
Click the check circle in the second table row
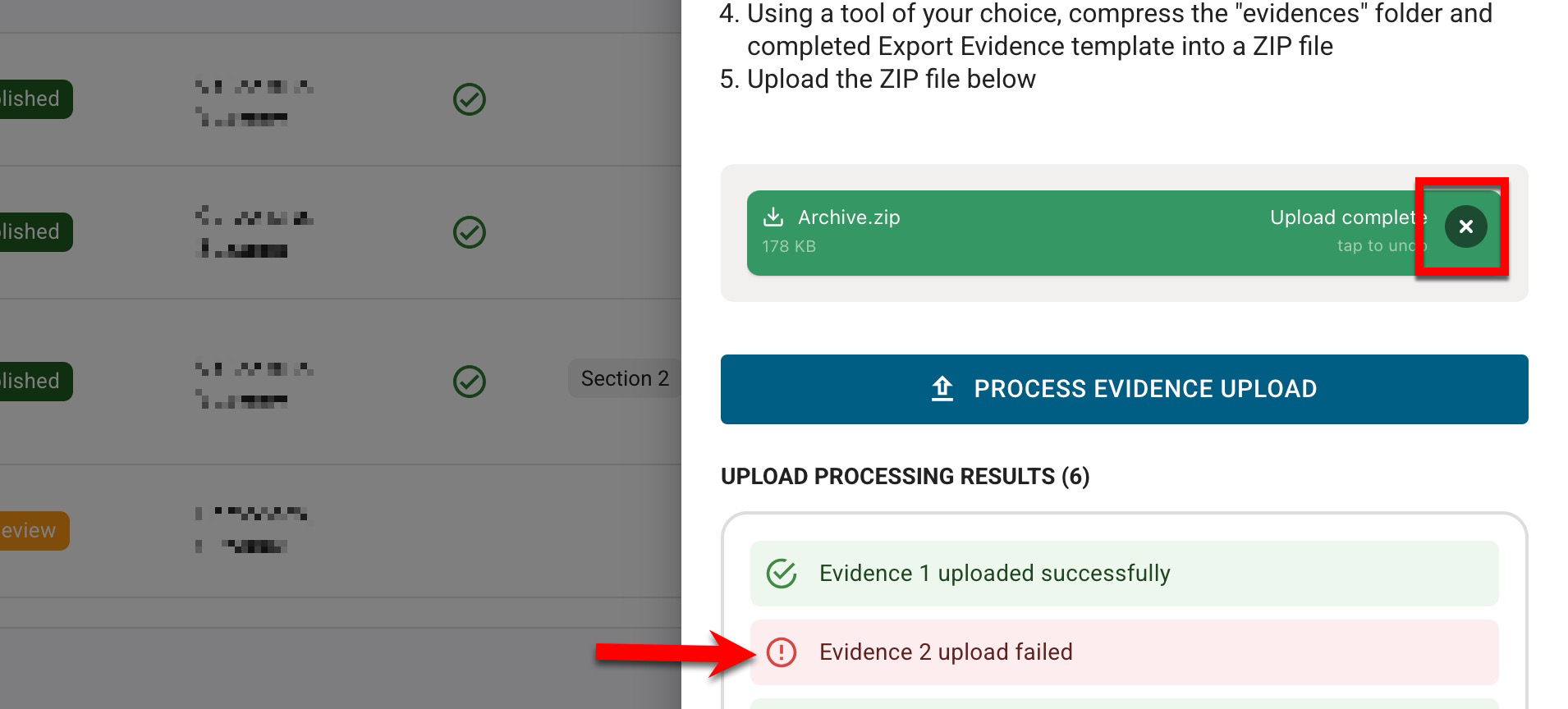coord(470,232)
